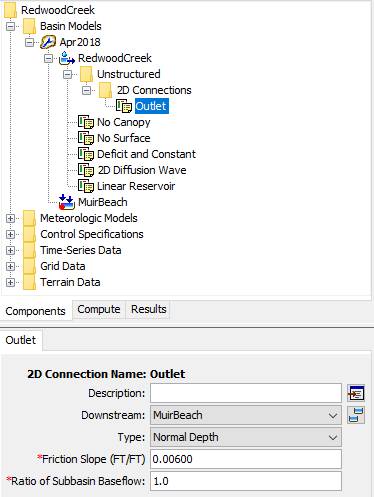Viewport: 374px width, 497px height.
Task: Click the RedwoodCreek subbasin icon
Action: (x=67, y=58)
